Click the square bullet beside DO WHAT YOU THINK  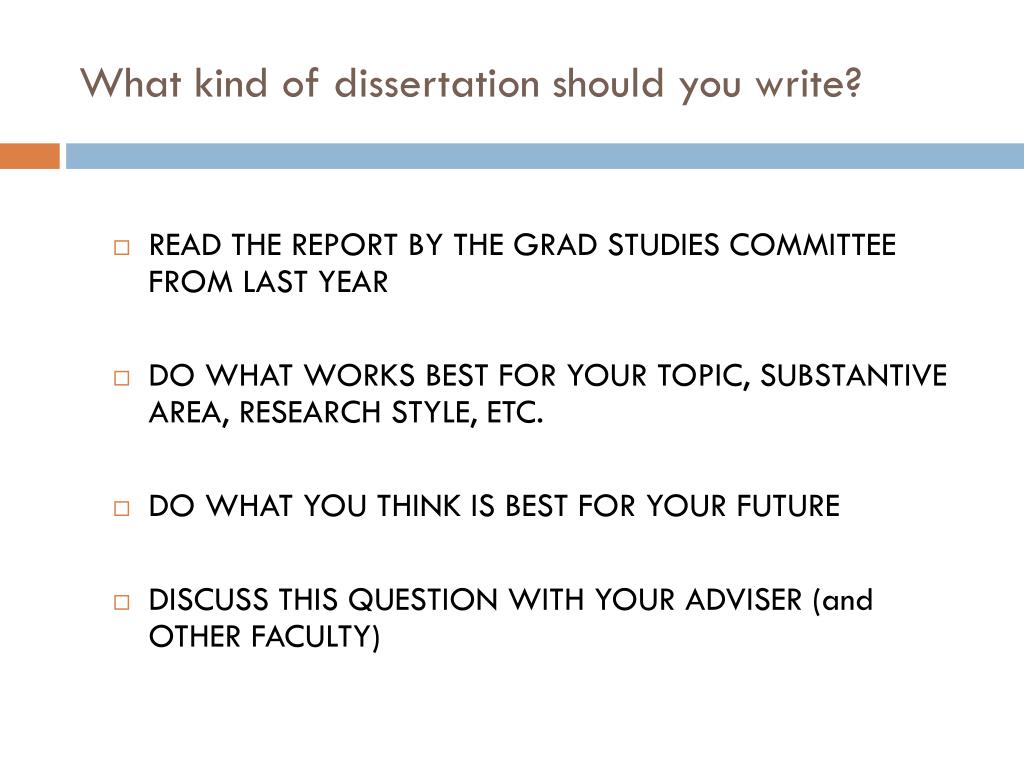point(121,508)
